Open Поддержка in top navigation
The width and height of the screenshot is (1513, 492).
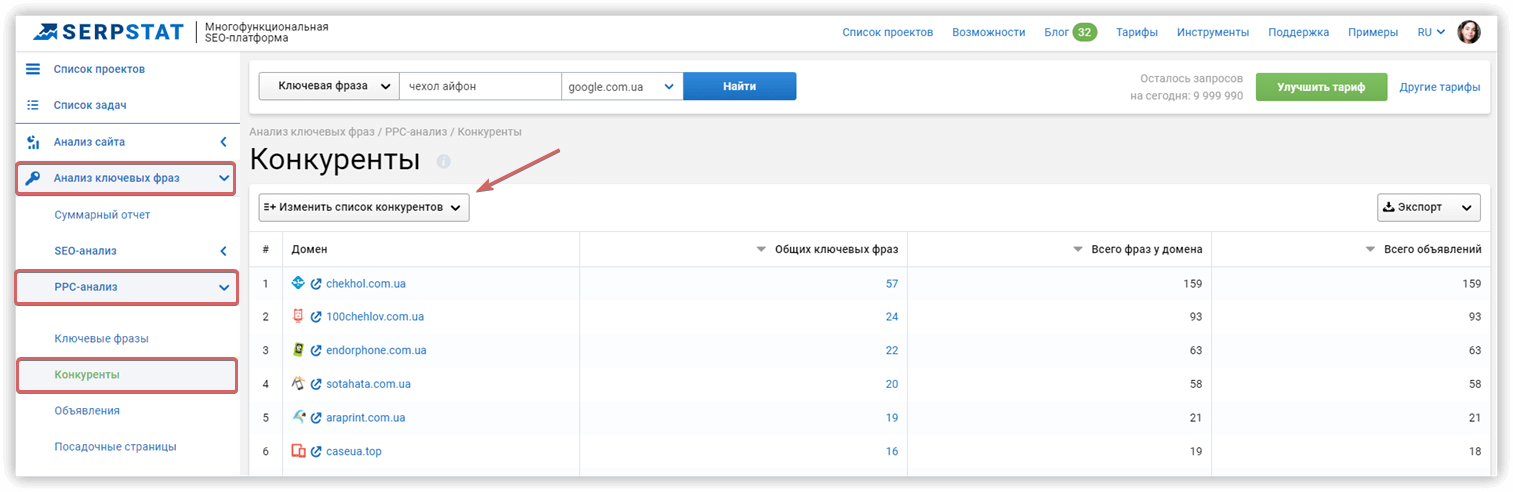[1298, 32]
